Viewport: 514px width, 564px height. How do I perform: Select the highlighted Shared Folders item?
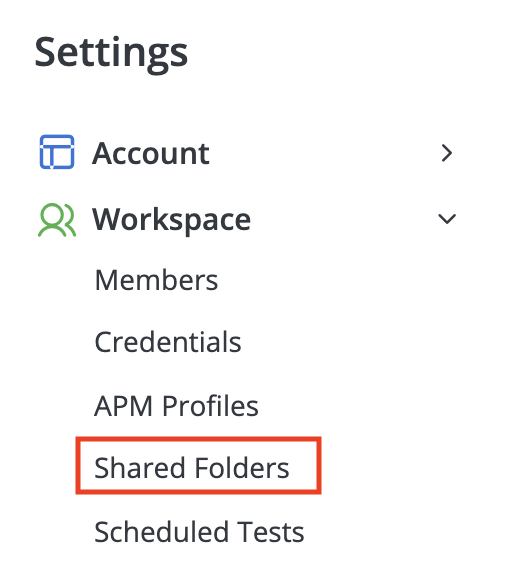(198, 465)
